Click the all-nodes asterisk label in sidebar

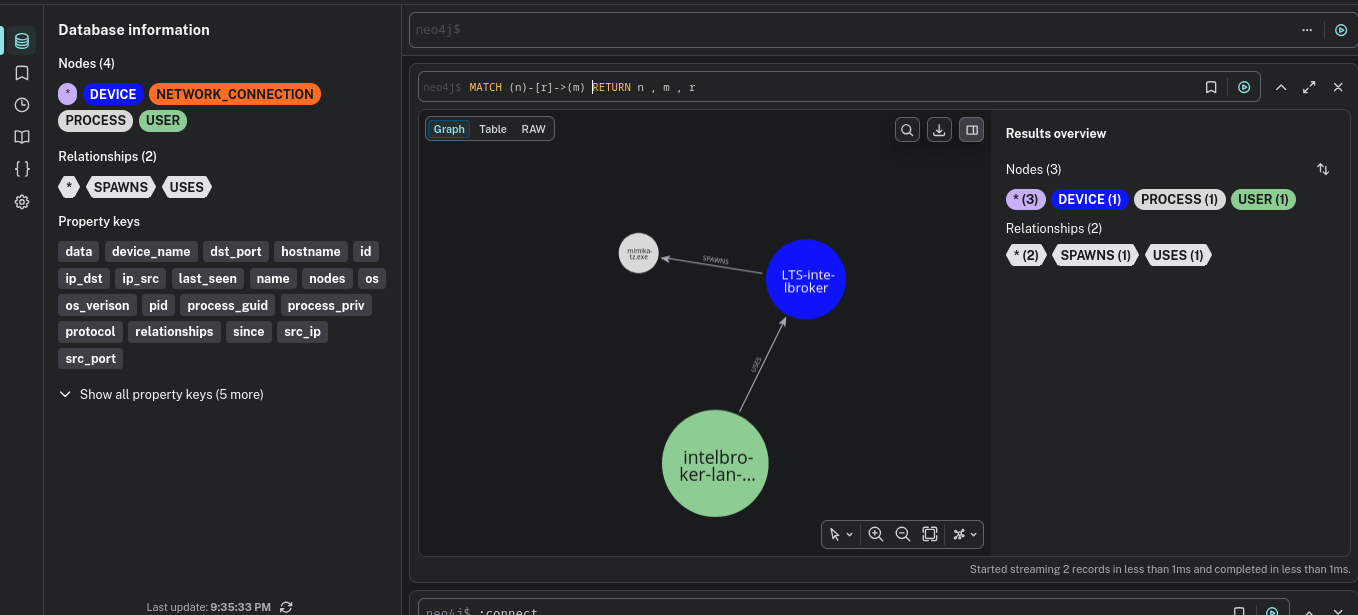tap(68, 94)
